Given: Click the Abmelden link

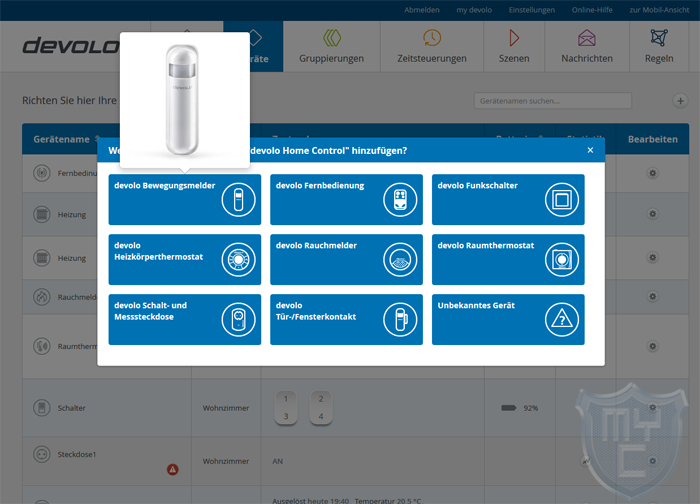Looking at the screenshot, I should click(x=422, y=10).
